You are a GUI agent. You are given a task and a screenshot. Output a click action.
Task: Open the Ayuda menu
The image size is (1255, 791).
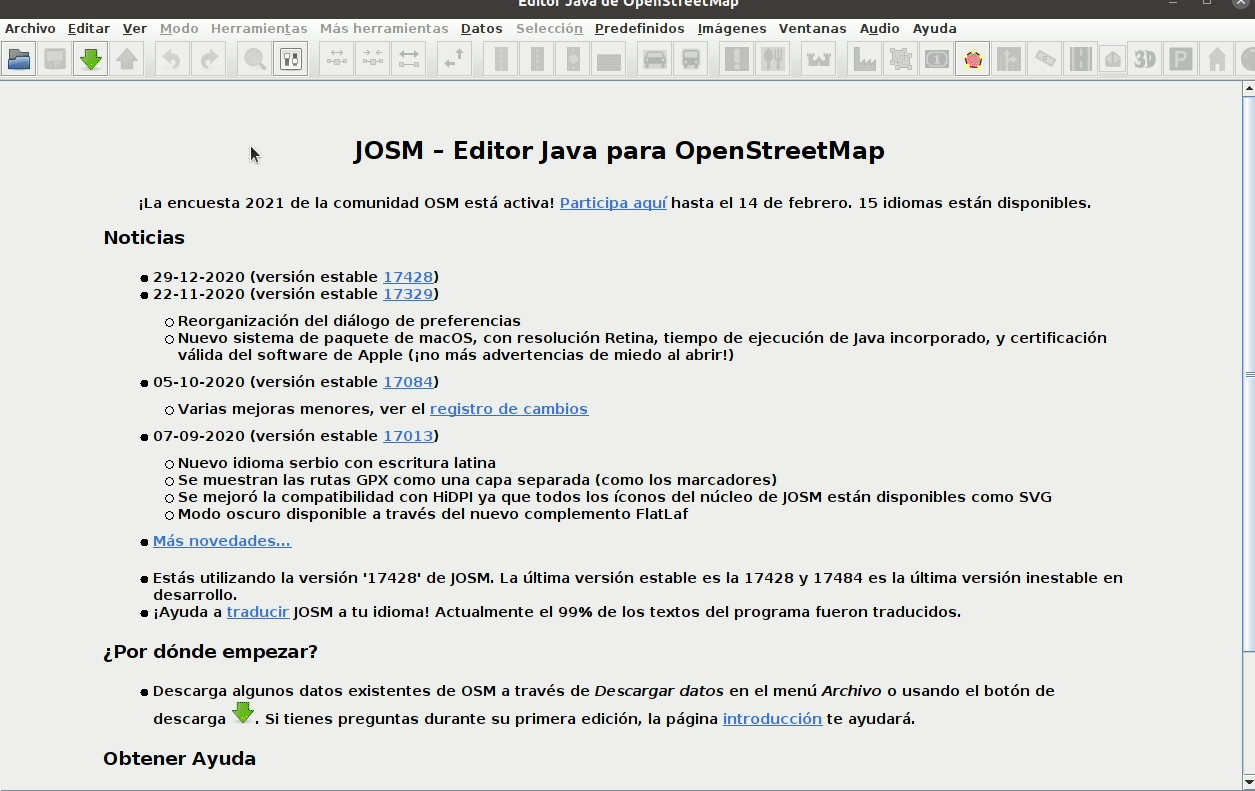coord(935,28)
